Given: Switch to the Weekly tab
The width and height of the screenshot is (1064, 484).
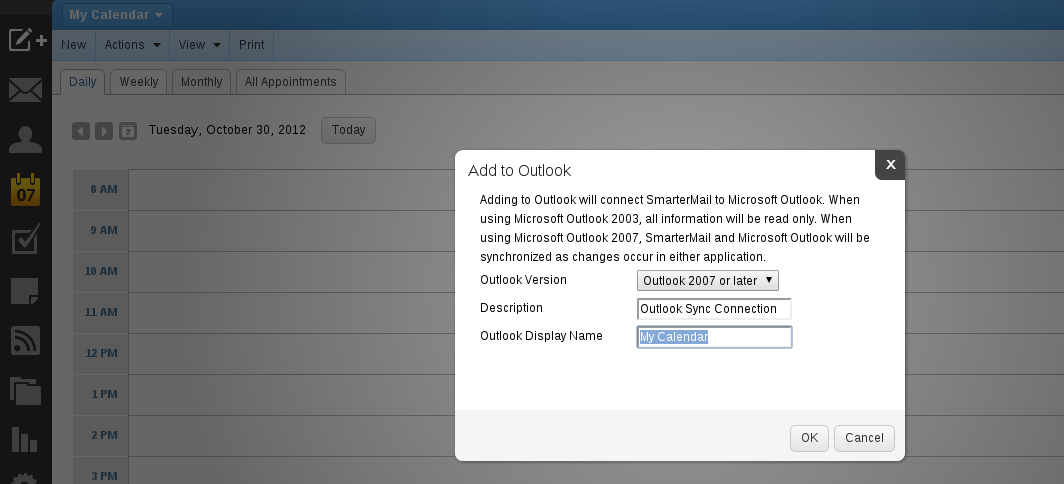Looking at the screenshot, I should coord(138,81).
